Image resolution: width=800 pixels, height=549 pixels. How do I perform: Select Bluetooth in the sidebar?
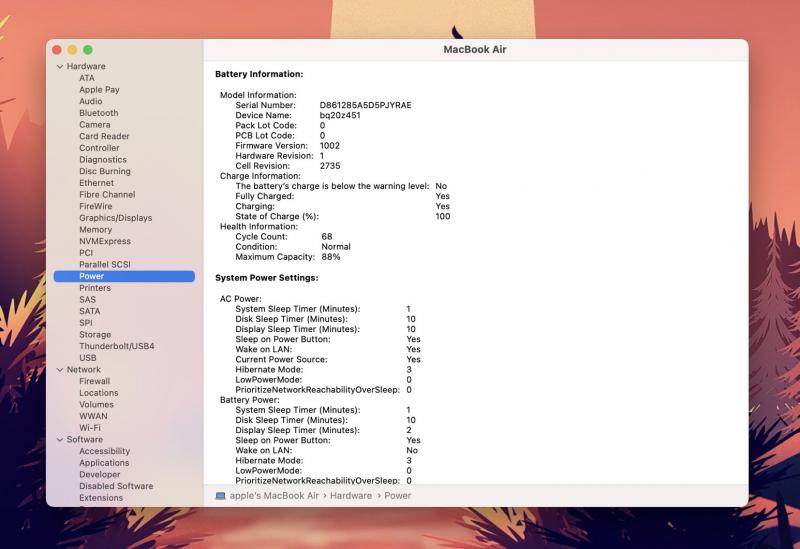[x=98, y=113]
